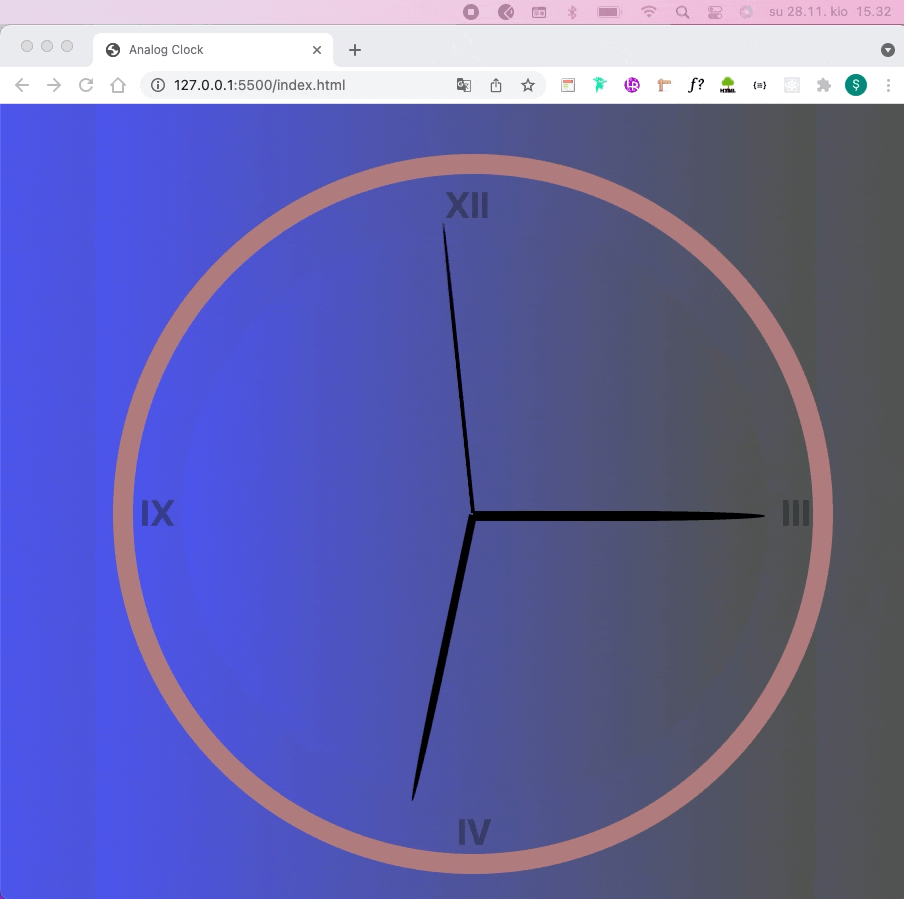Open the f? font finder extension
The image size is (904, 899).
click(696, 85)
